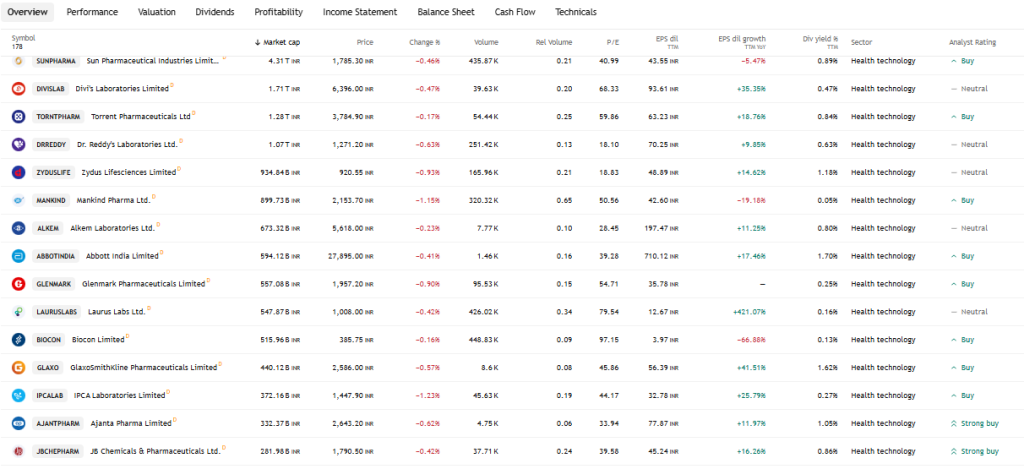This screenshot has height=469, width=1024.
Task: Sort by Market cap column header
Action: click(x=278, y=42)
